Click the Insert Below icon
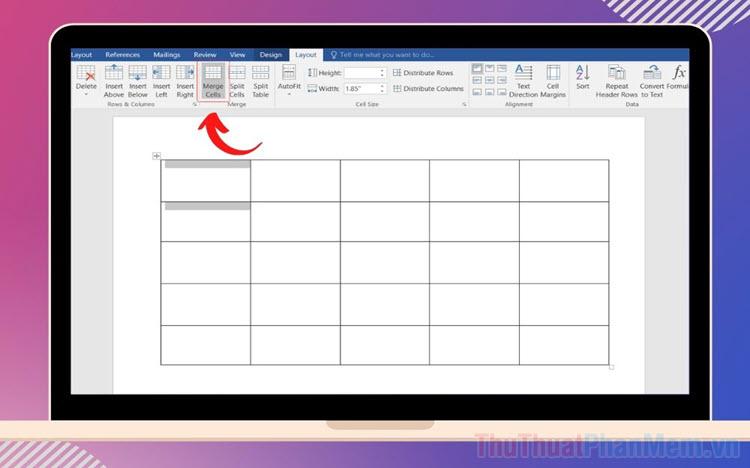 pyautogui.click(x=137, y=81)
